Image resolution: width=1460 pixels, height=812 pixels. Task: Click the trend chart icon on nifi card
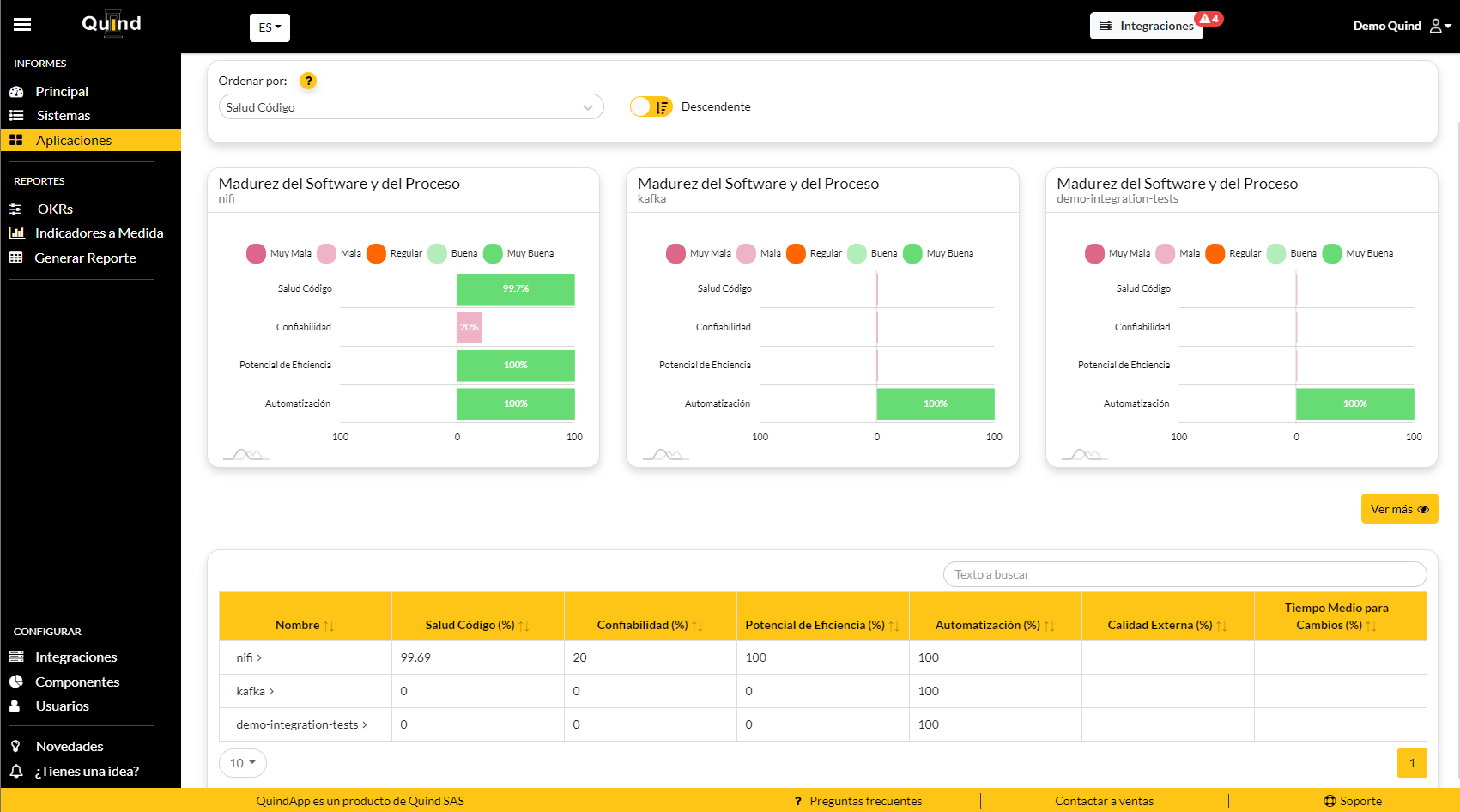click(x=245, y=454)
